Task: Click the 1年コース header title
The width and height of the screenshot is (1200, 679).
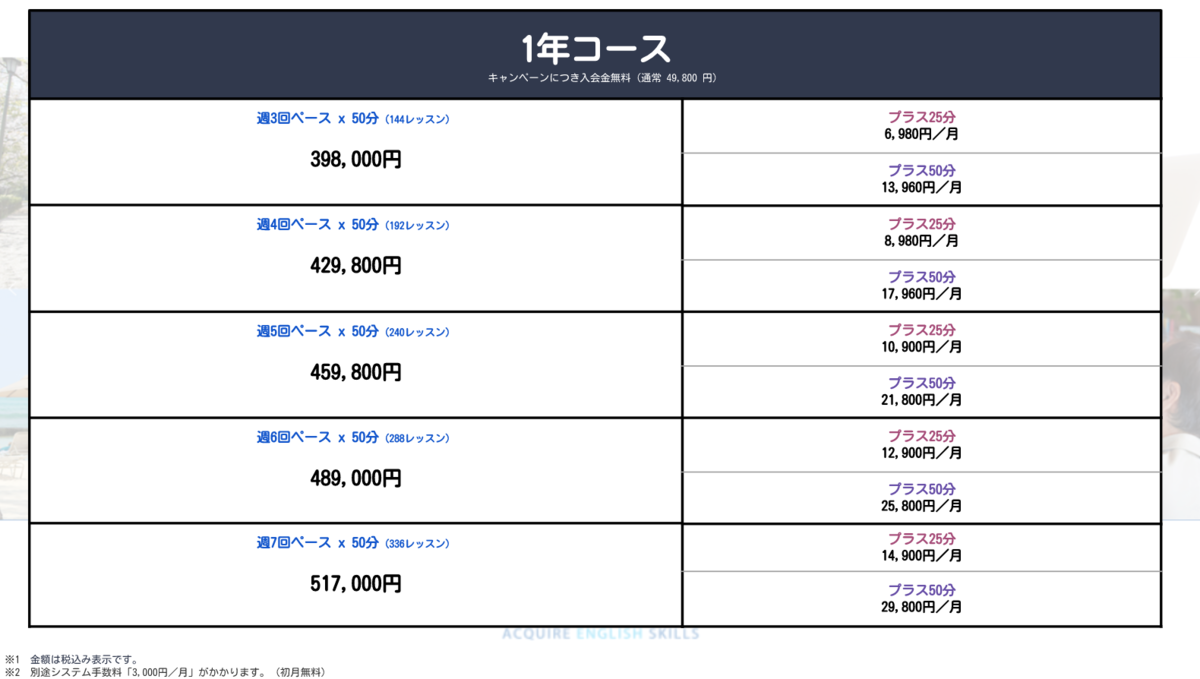Action: (595, 47)
